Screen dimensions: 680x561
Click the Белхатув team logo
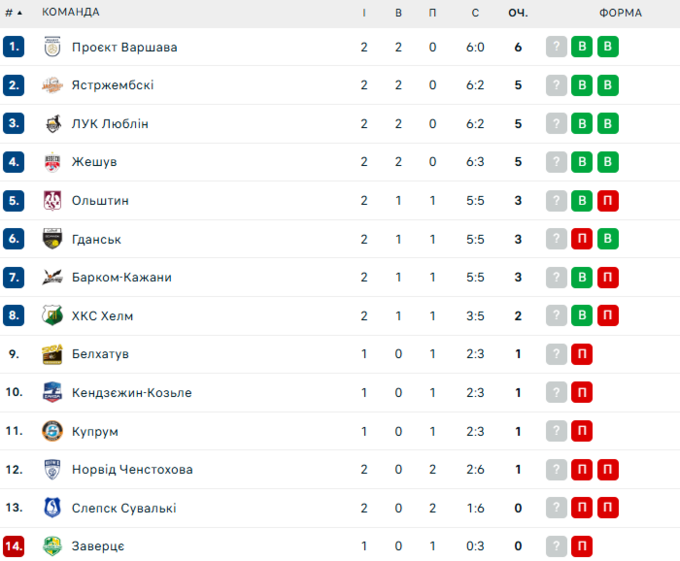[53, 354]
